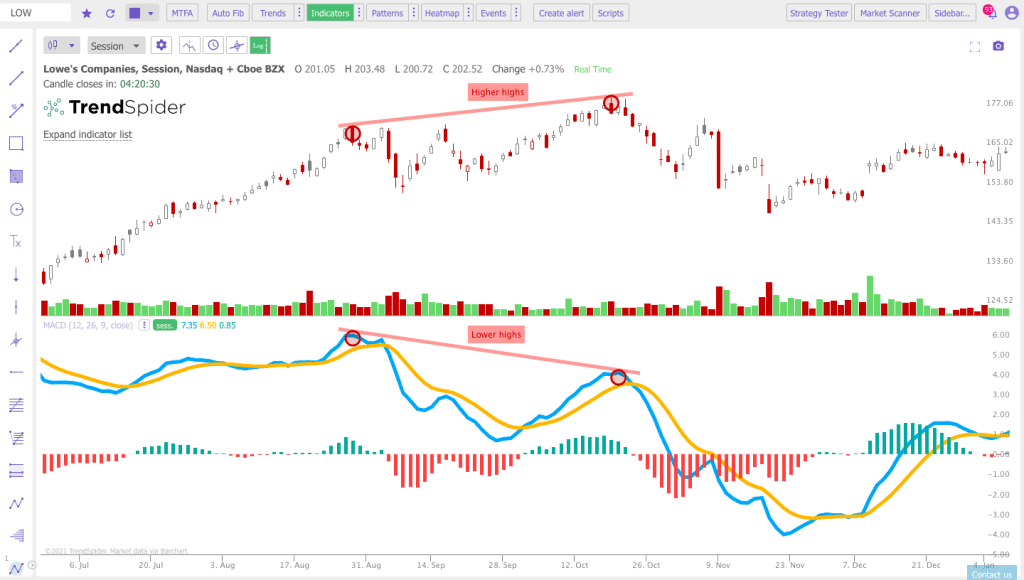Image resolution: width=1024 pixels, height=580 pixels.
Task: Select the vertical line tool
Action: coord(16,307)
